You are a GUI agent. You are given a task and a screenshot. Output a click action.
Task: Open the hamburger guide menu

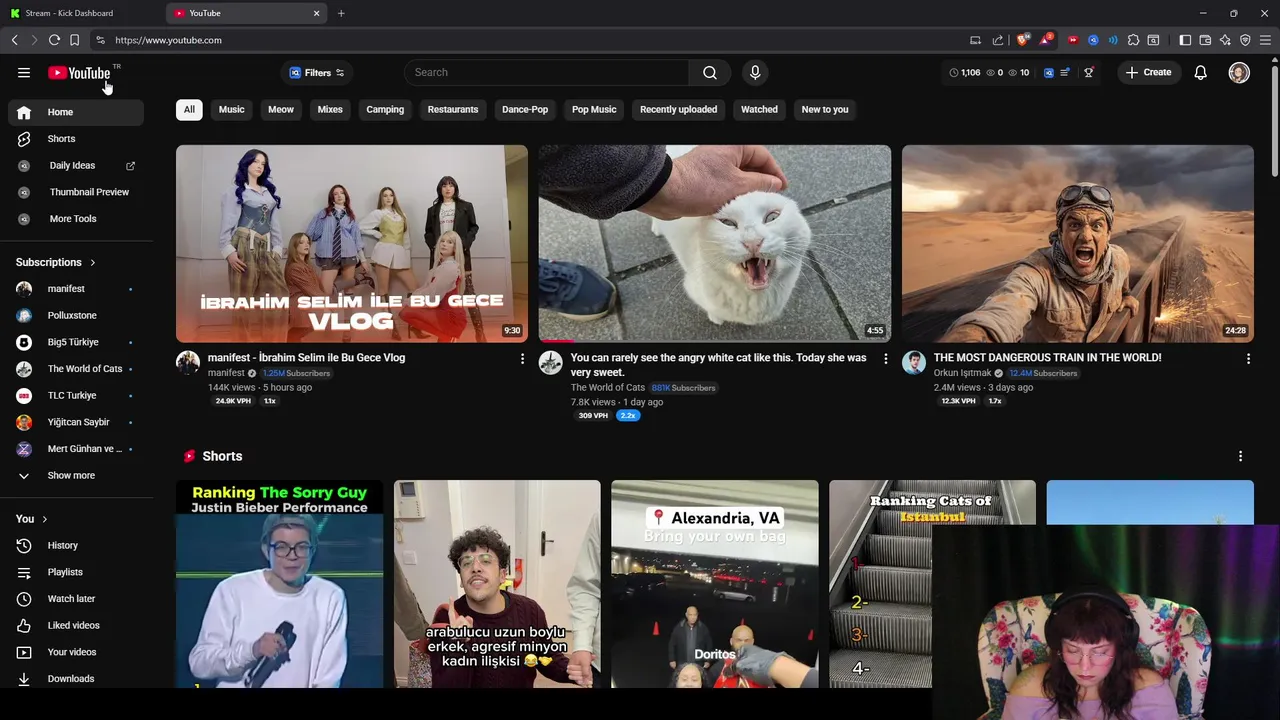[x=24, y=73]
